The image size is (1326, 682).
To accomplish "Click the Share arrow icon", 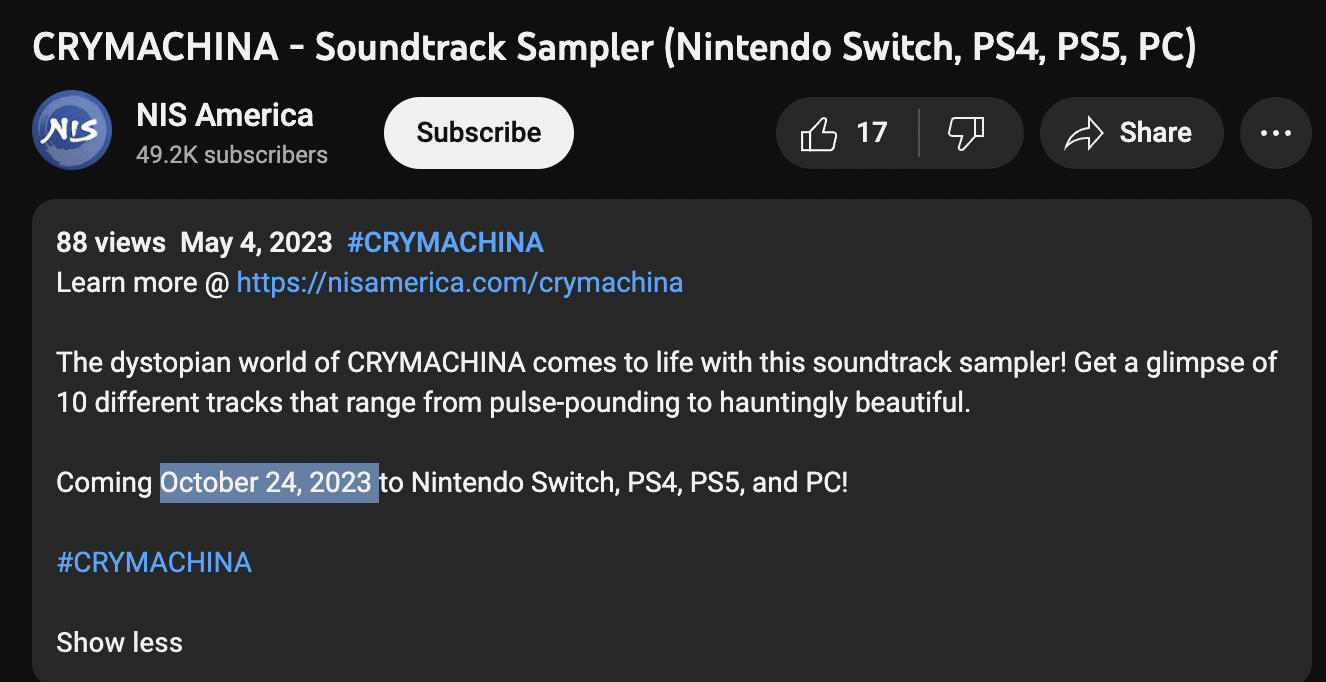I will [x=1084, y=133].
